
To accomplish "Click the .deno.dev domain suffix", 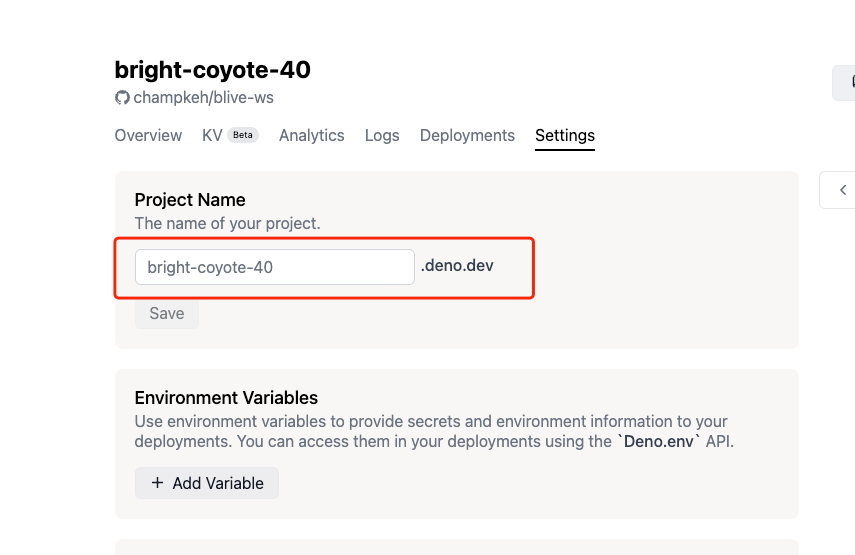I will click(x=457, y=266).
